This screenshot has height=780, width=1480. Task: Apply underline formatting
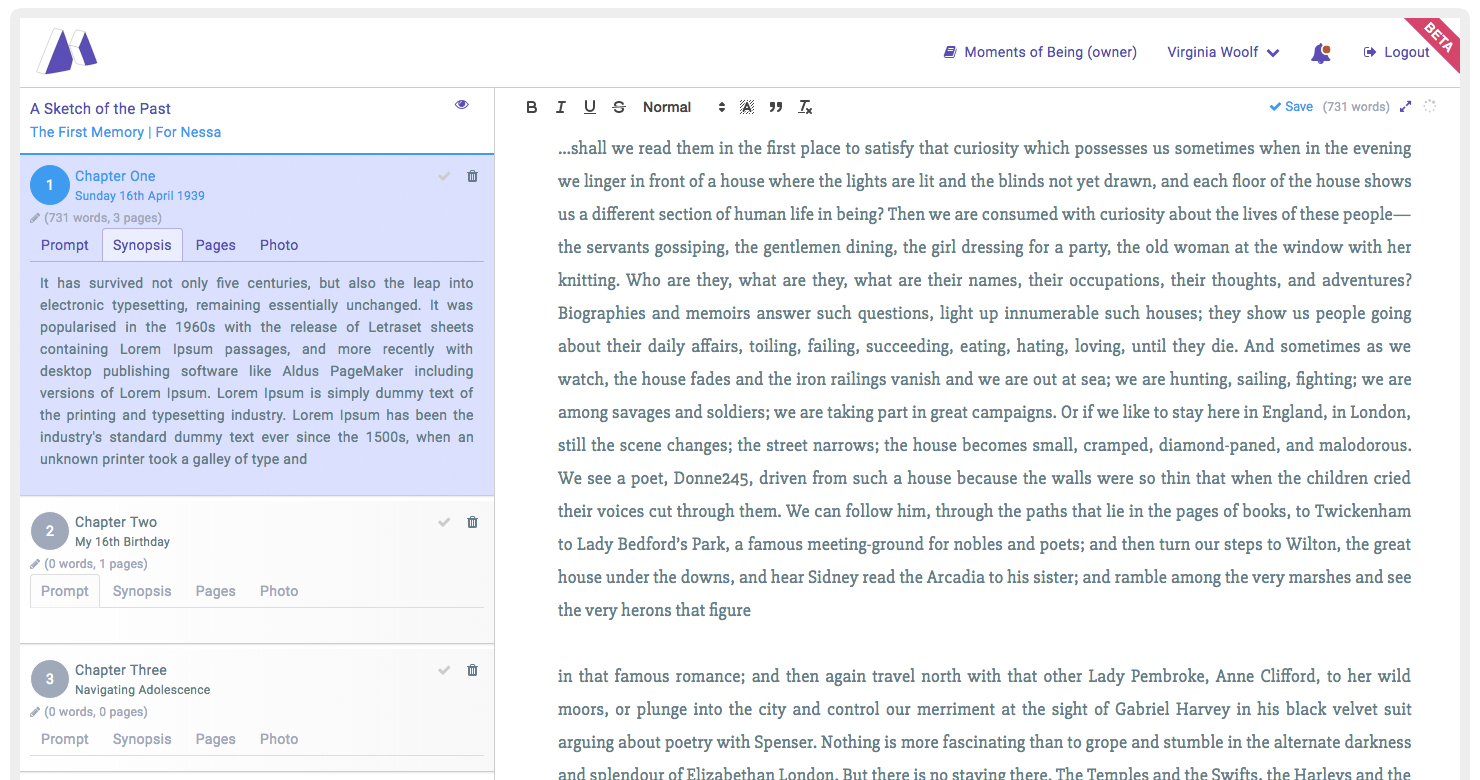[590, 107]
